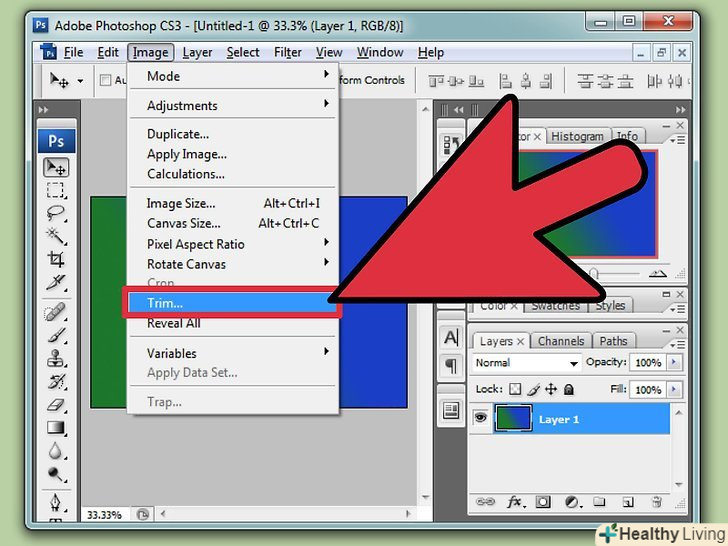Select the Lasso tool
This screenshot has width=728, height=546.
[56, 213]
